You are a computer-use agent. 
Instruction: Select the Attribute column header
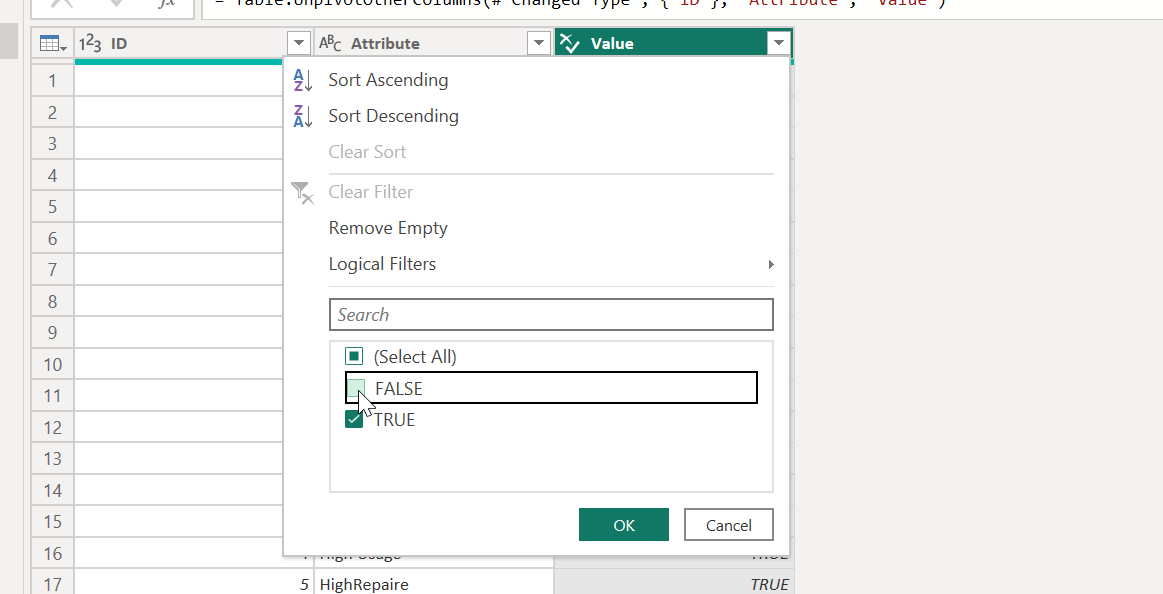click(434, 44)
